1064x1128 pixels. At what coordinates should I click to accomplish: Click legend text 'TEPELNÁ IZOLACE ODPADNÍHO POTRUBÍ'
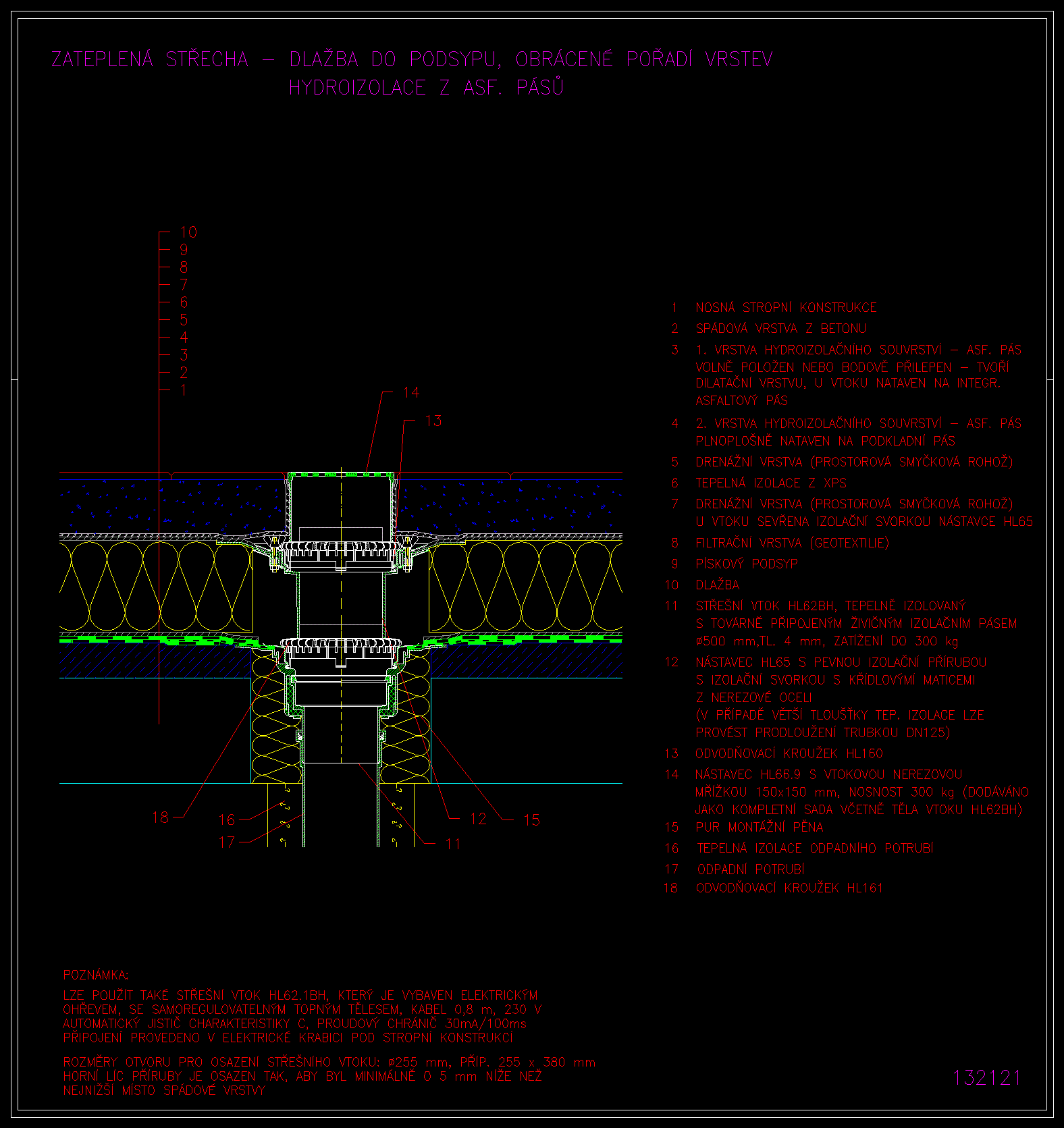(x=815, y=849)
